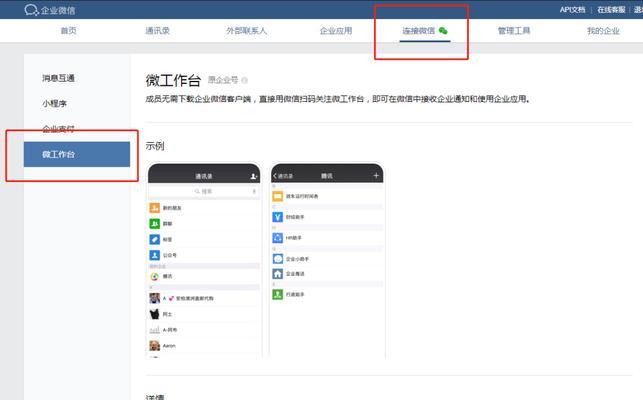Click the 在线客服 link
Viewport: 643px width, 400px height.
pos(611,10)
